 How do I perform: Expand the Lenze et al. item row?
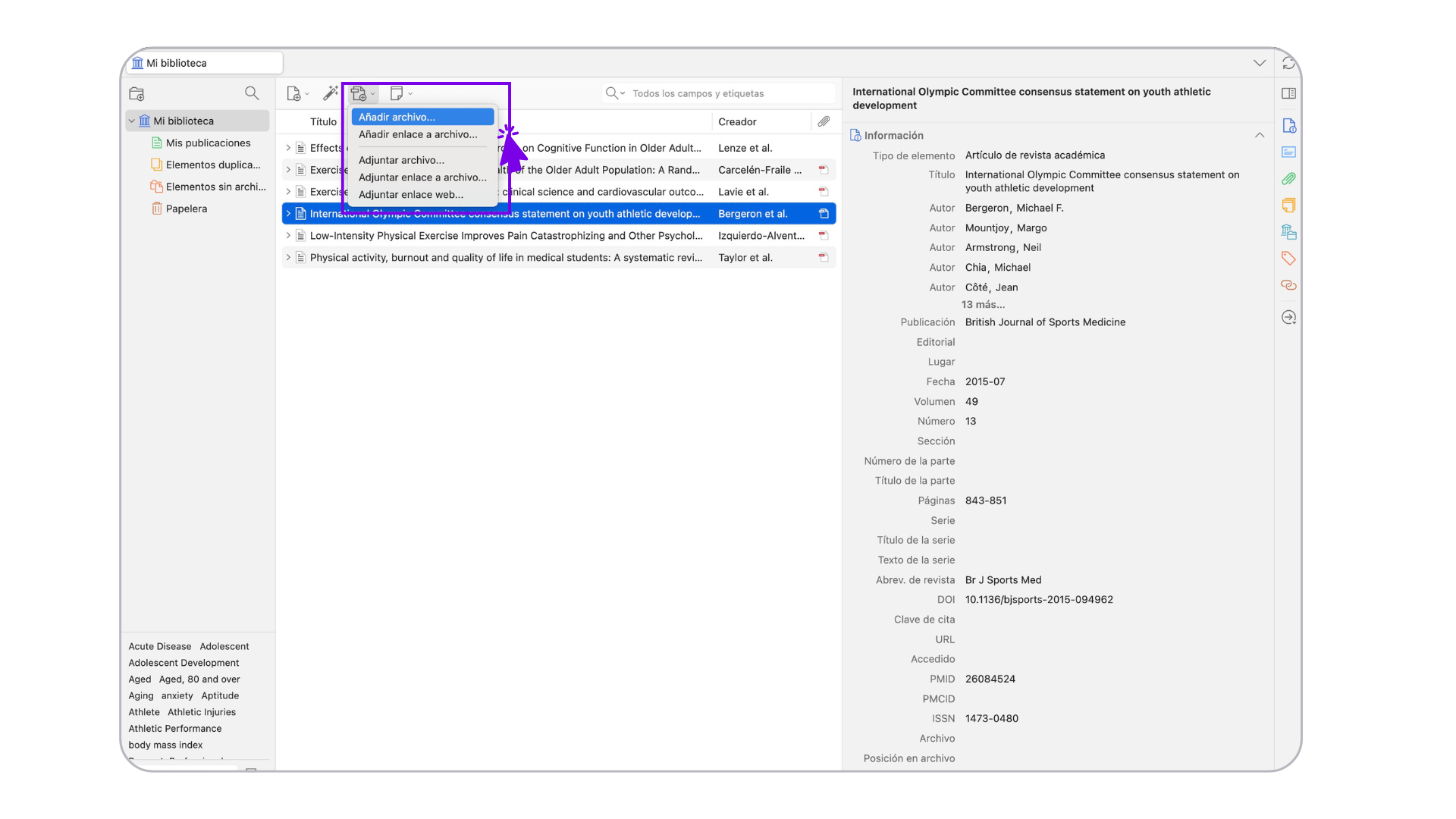click(288, 149)
